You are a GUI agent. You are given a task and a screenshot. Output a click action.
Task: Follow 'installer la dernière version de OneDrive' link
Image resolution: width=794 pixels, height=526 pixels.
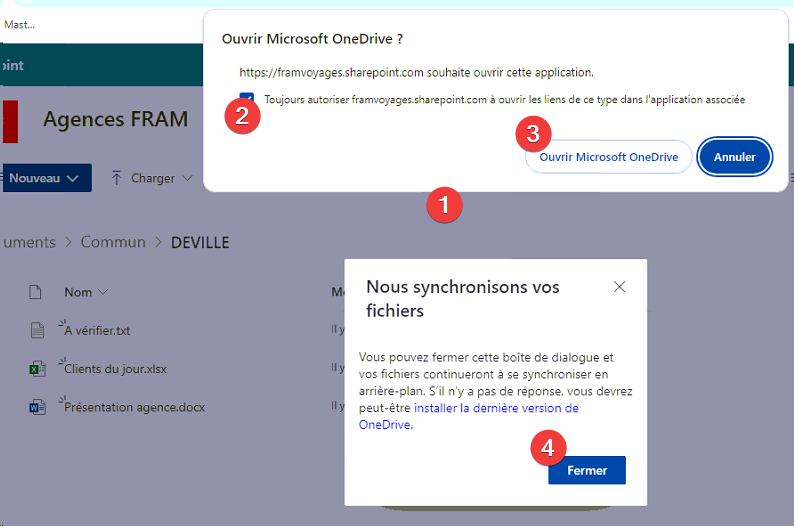point(468,416)
